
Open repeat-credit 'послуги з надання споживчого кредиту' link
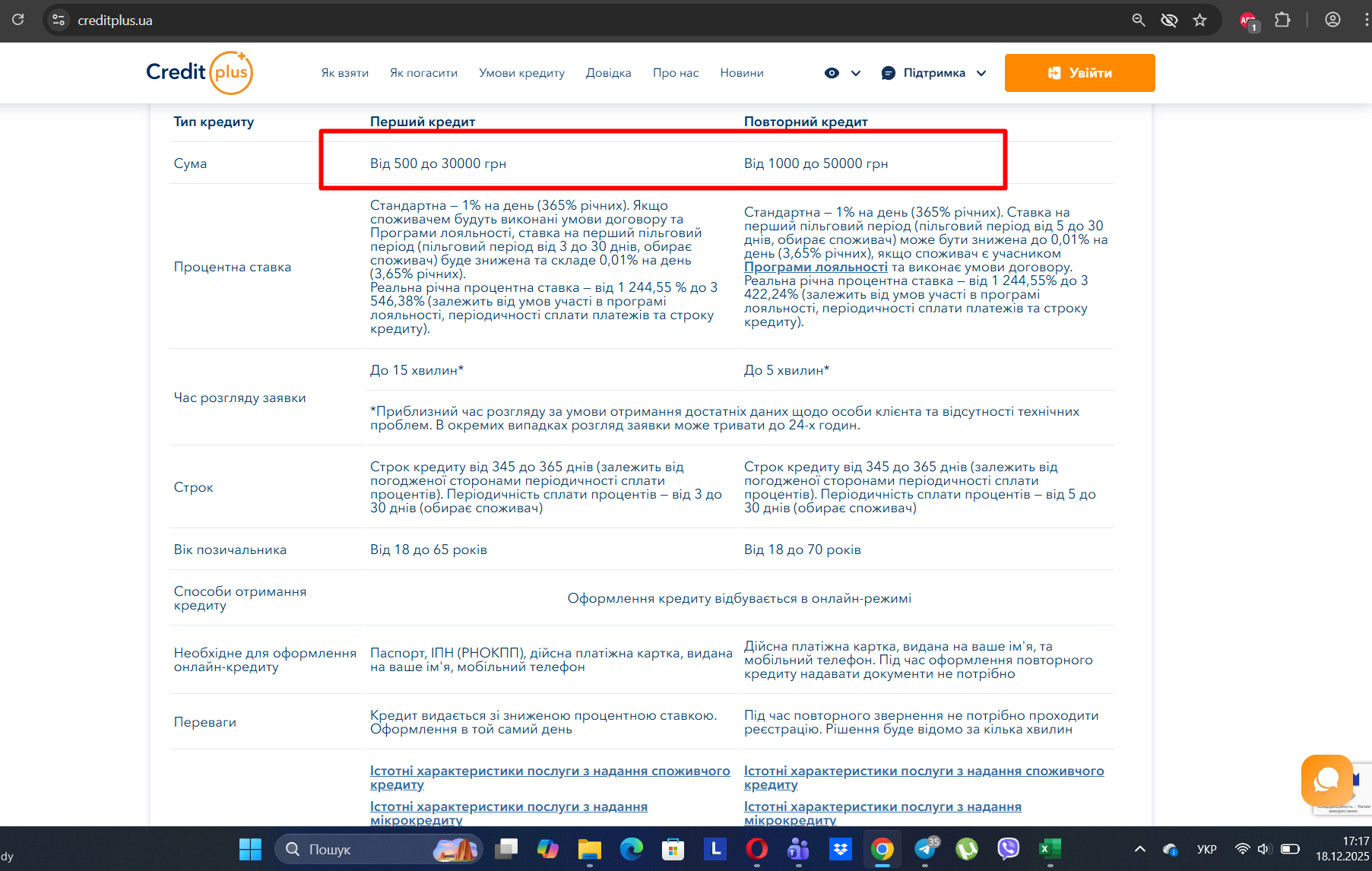pos(924,778)
